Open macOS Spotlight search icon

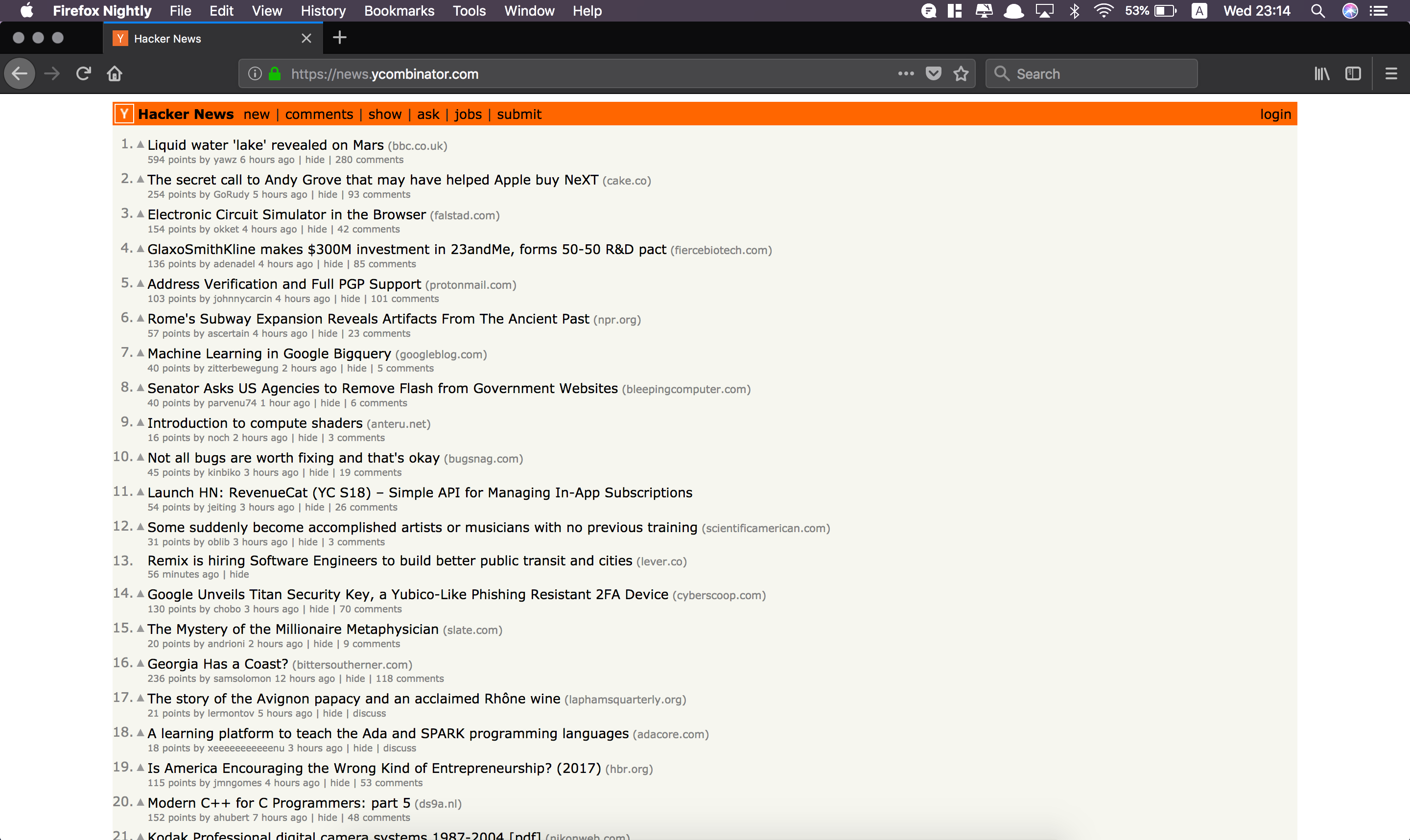1318,11
